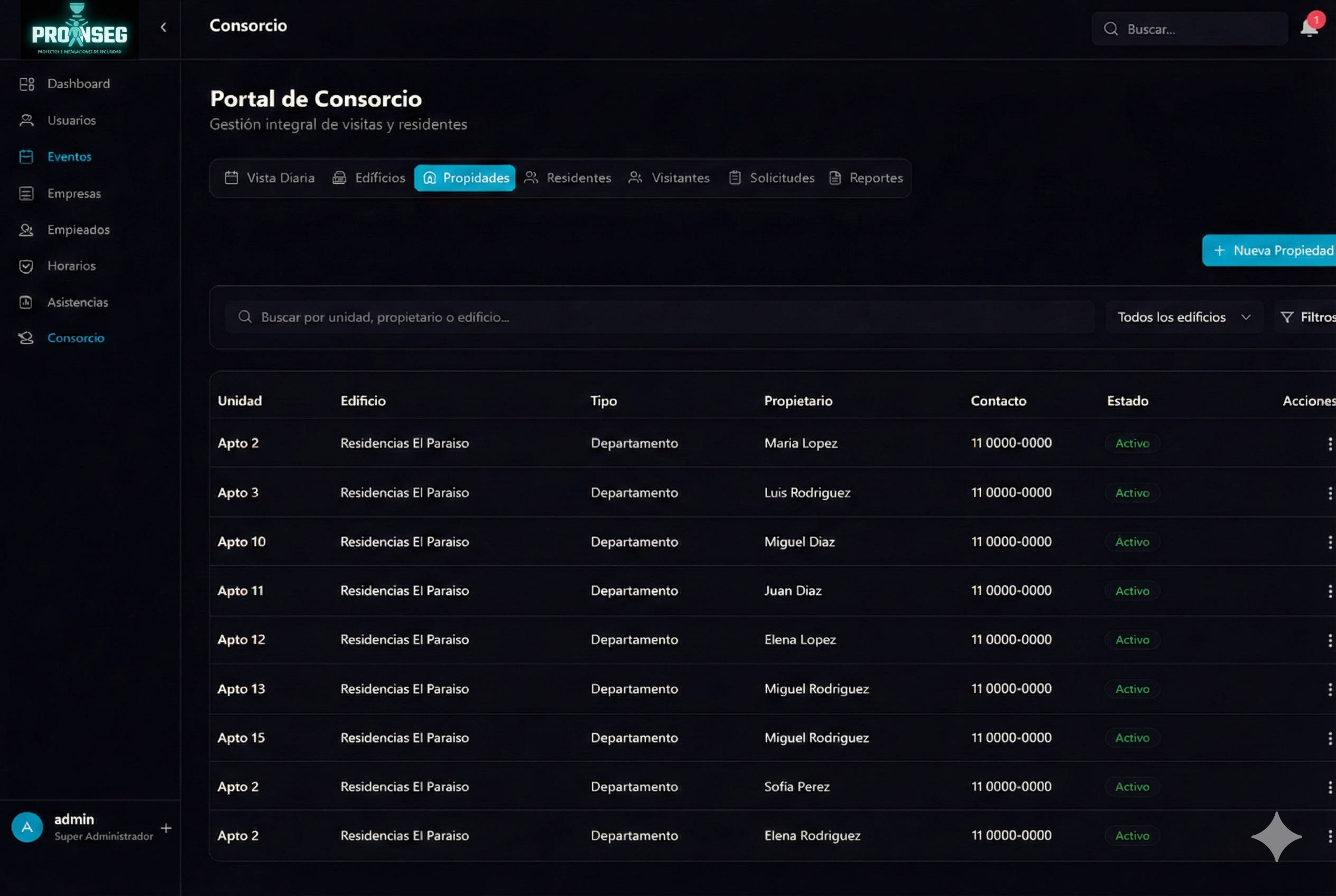Switch to the Vista Diaria tab
The height and width of the screenshot is (896, 1336).
click(x=270, y=178)
